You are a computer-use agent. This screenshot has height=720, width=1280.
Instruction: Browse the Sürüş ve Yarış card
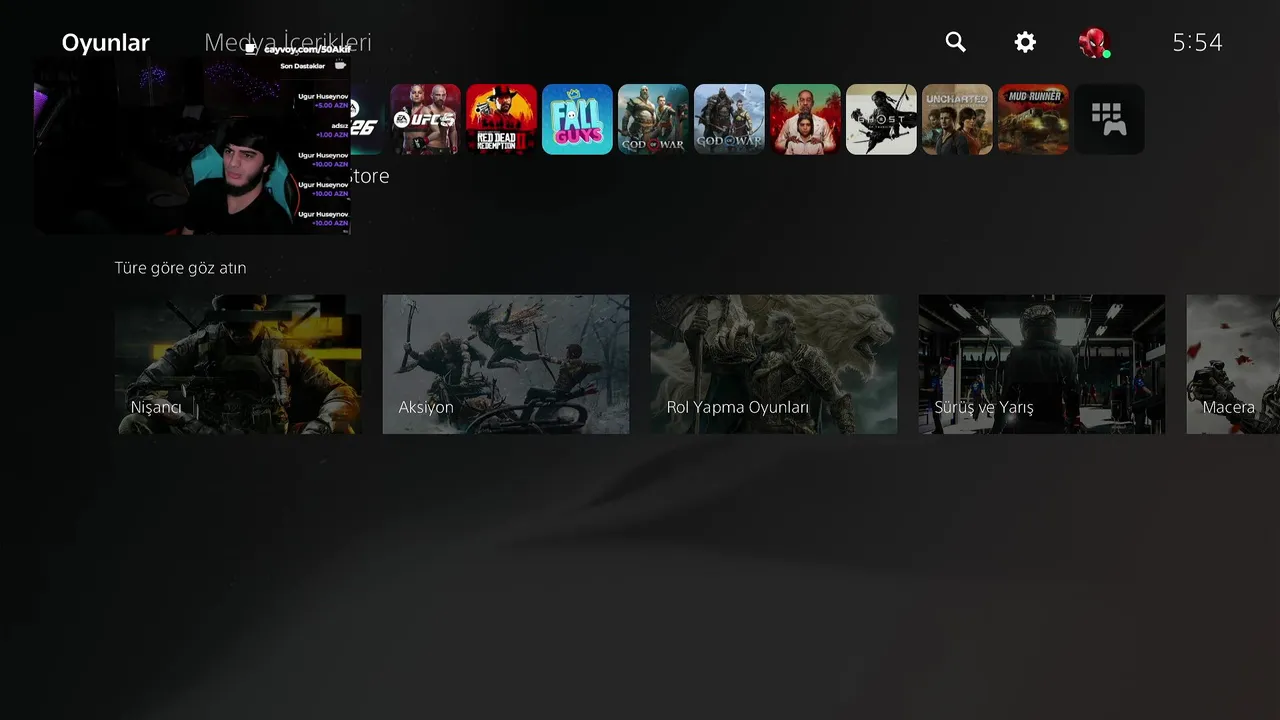(1042, 364)
